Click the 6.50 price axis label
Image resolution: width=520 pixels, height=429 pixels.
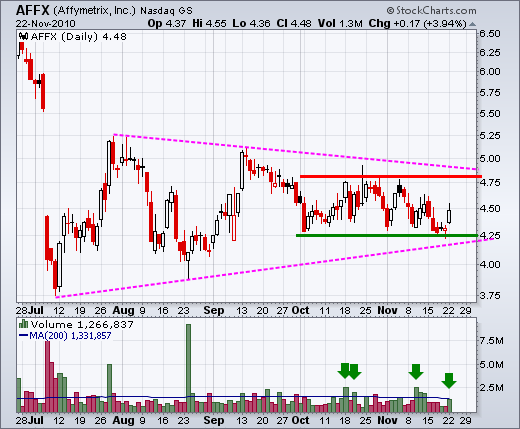(490, 33)
